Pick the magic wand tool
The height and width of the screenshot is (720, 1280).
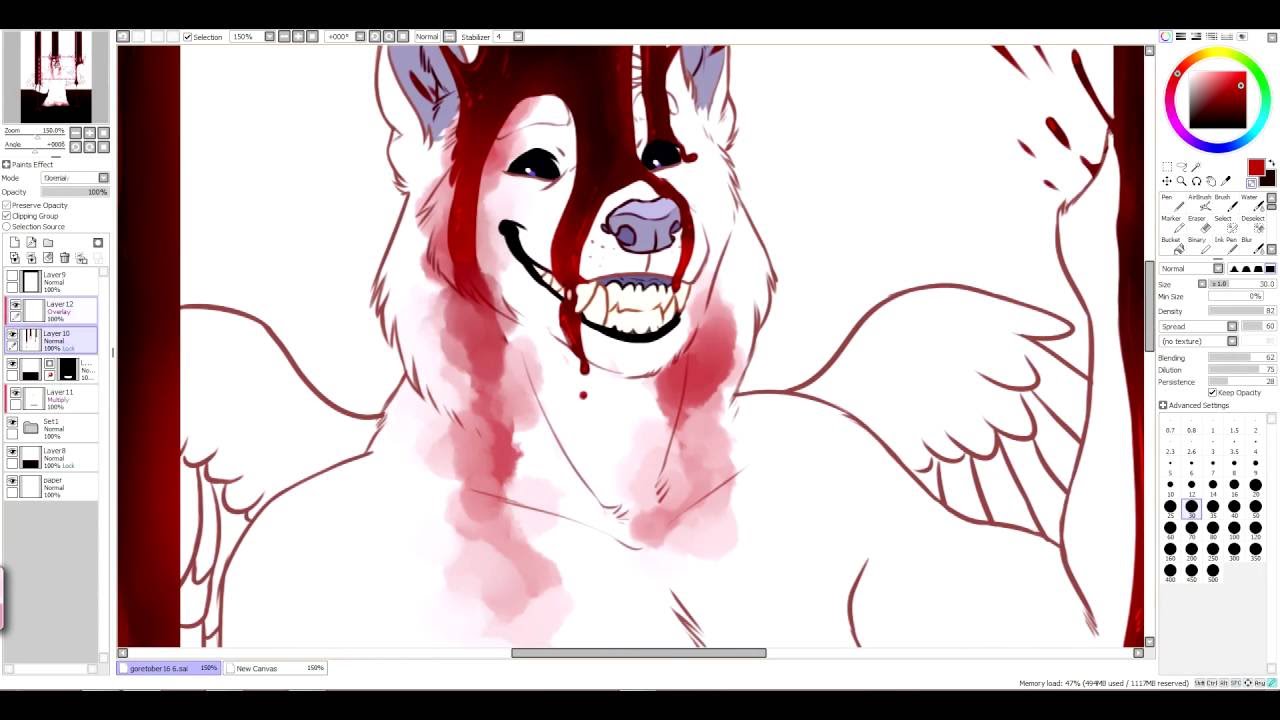pyautogui.click(x=1196, y=167)
